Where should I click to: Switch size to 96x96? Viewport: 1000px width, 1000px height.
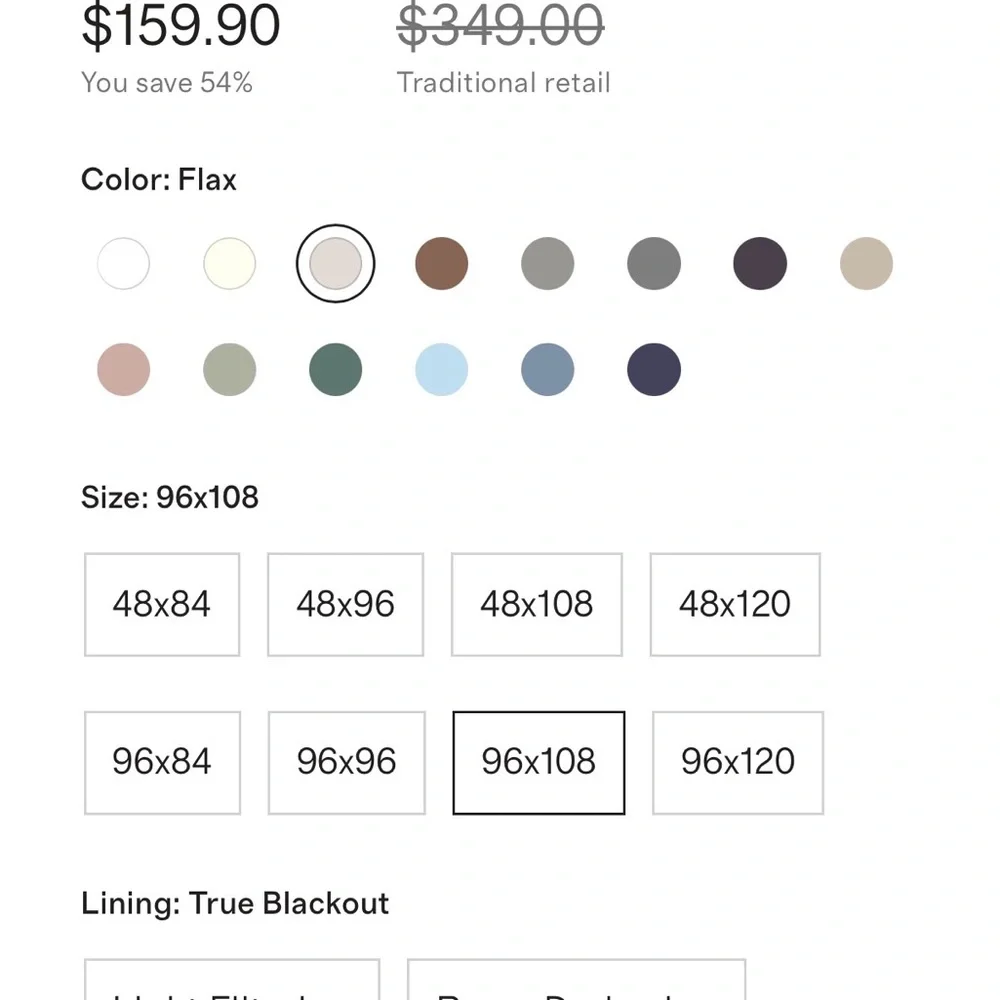coord(346,763)
